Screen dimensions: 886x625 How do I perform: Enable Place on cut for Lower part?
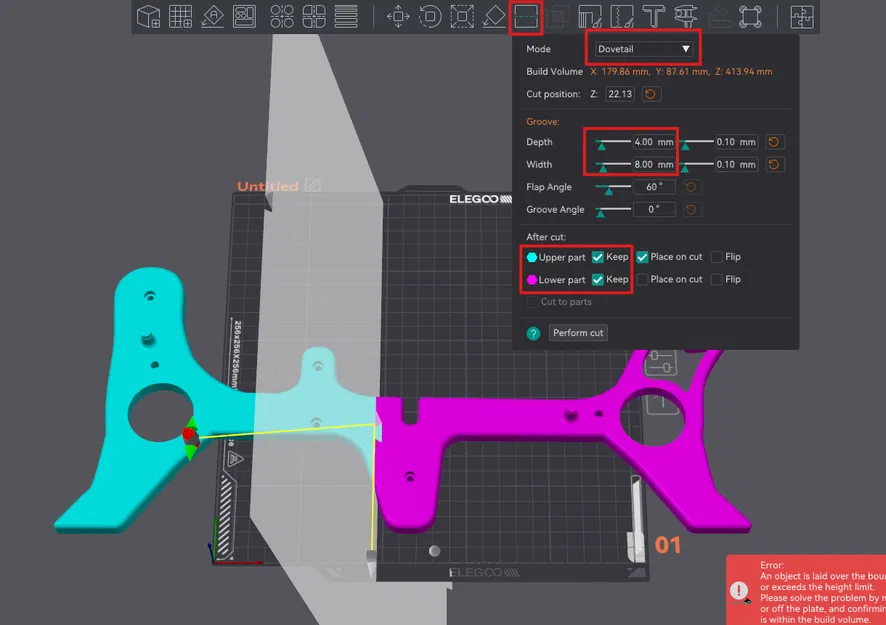[x=642, y=280]
